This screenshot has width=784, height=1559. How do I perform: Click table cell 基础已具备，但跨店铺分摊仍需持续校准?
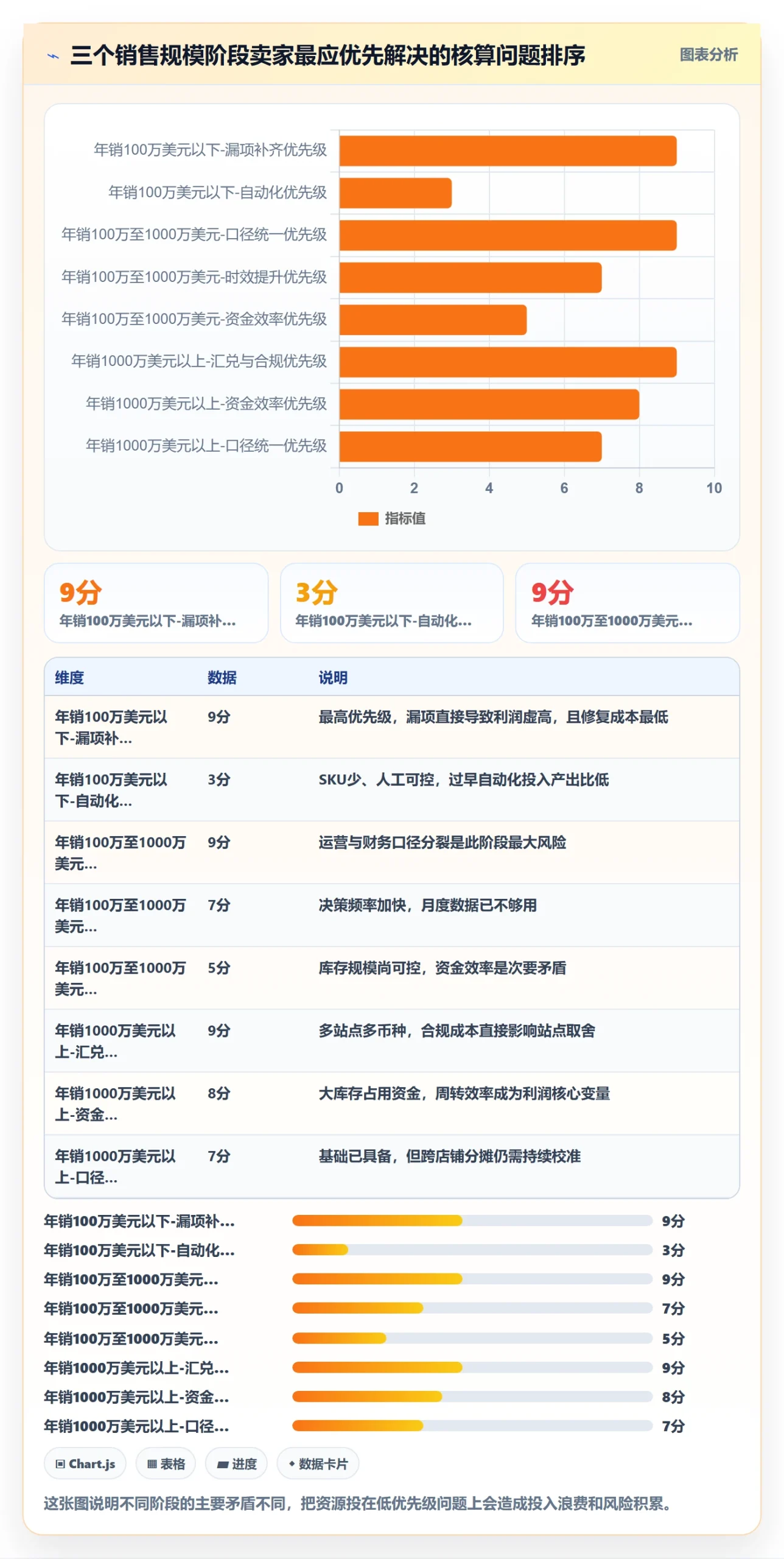coord(449,1156)
